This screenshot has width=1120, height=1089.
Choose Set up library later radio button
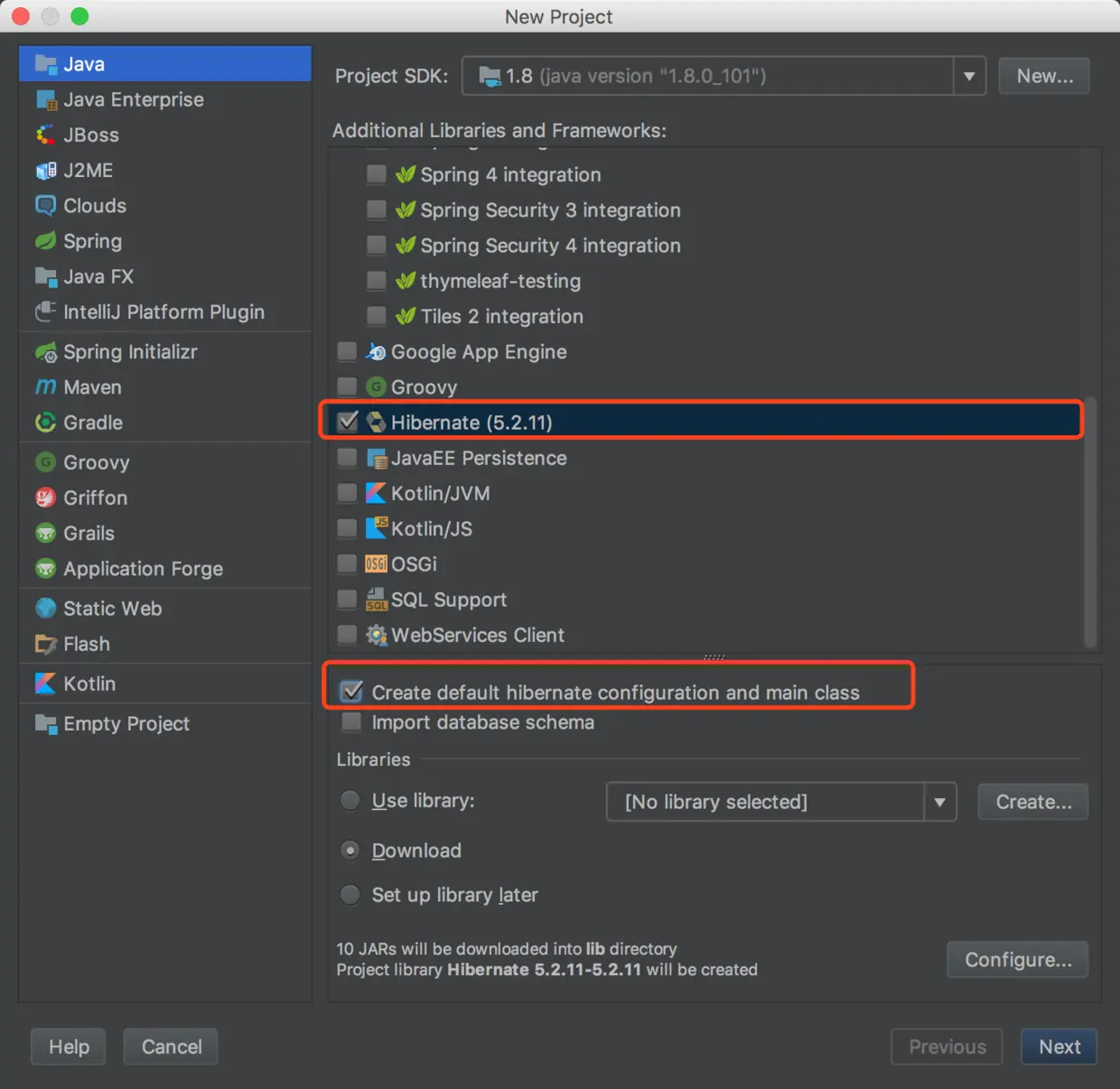(x=350, y=895)
